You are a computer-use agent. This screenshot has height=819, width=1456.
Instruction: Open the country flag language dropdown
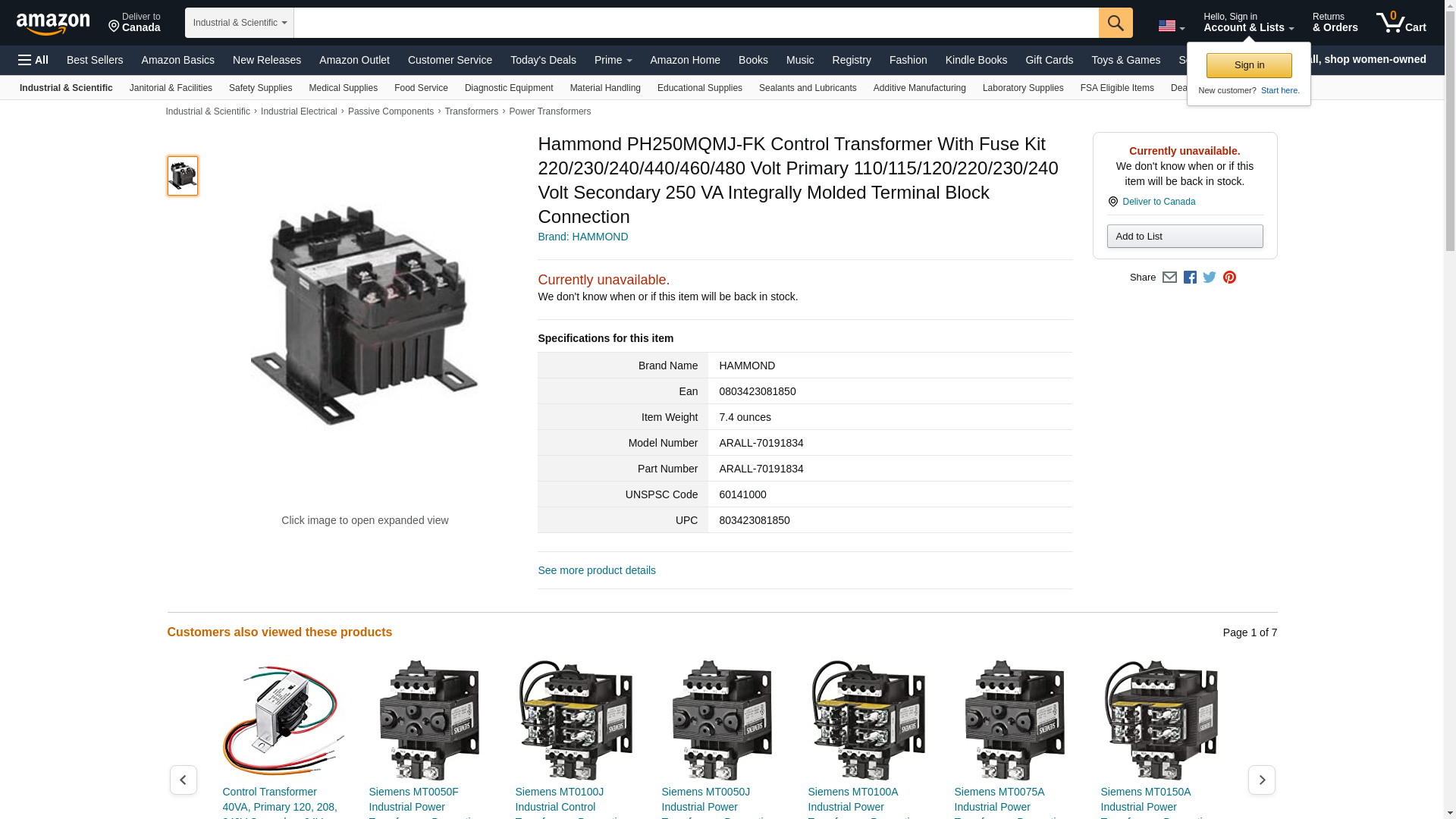coord(1171,27)
